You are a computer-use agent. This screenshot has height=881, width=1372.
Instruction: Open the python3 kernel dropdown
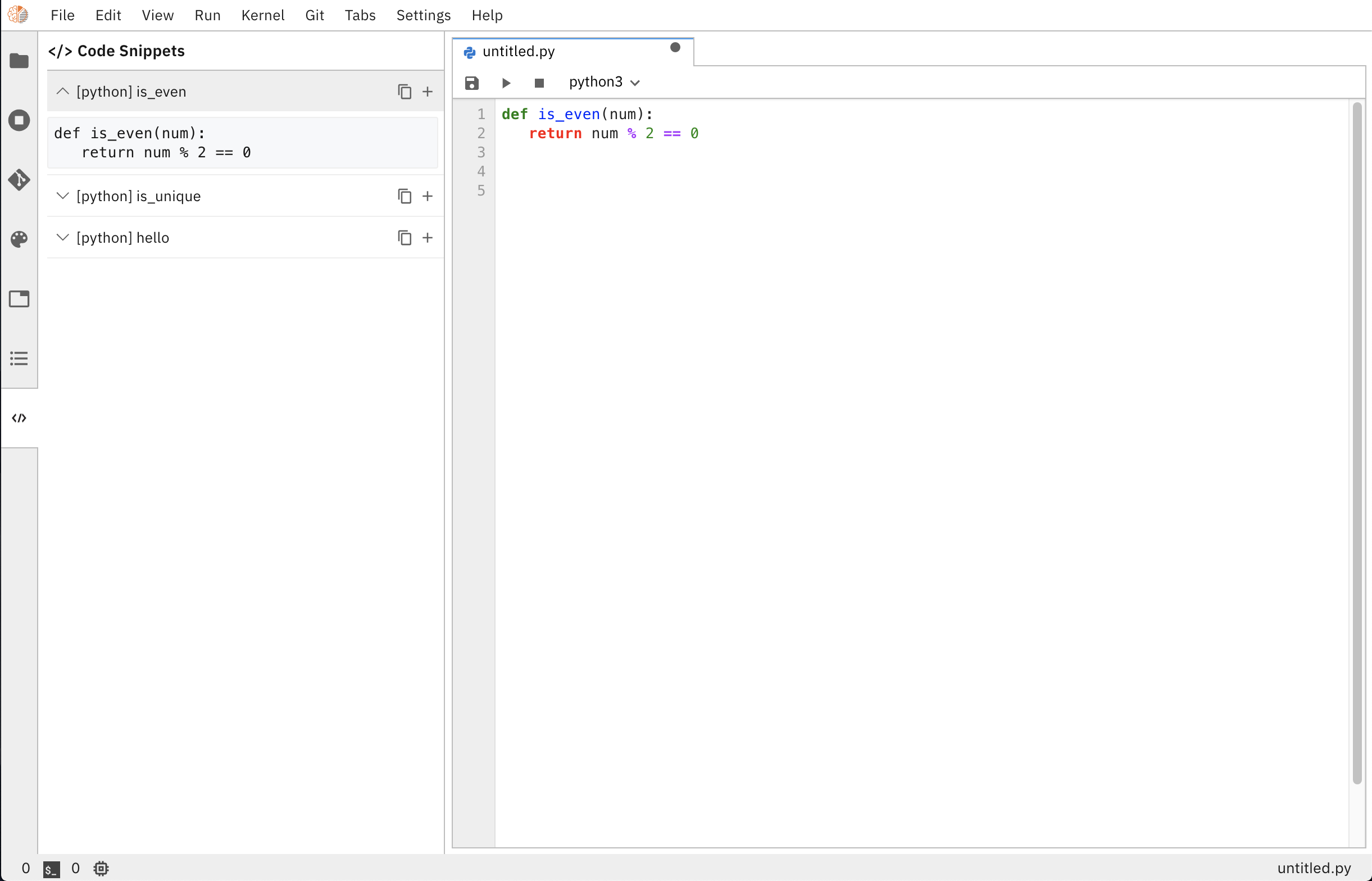pyautogui.click(x=604, y=83)
